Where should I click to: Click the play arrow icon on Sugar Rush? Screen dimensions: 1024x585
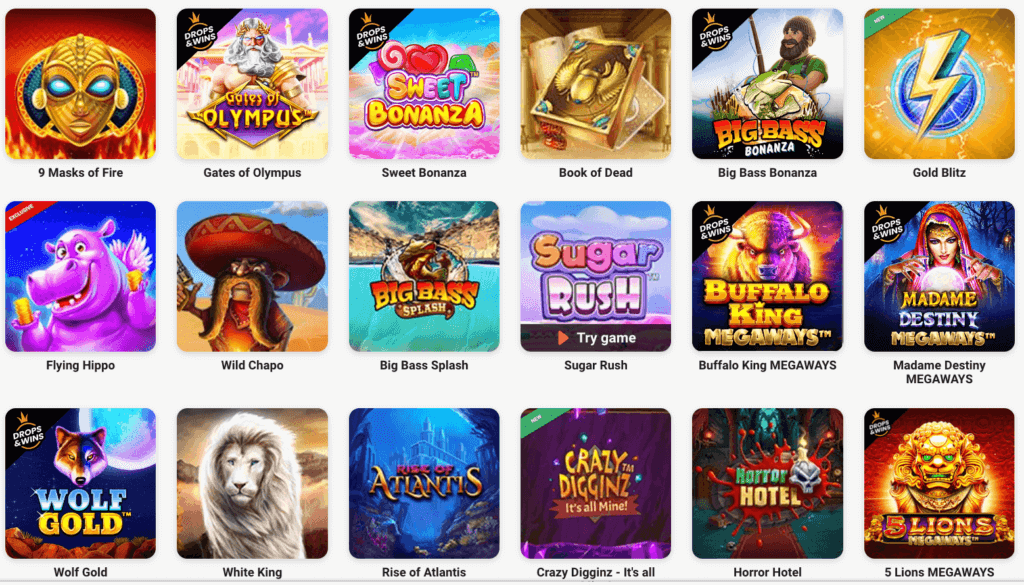tap(563, 338)
